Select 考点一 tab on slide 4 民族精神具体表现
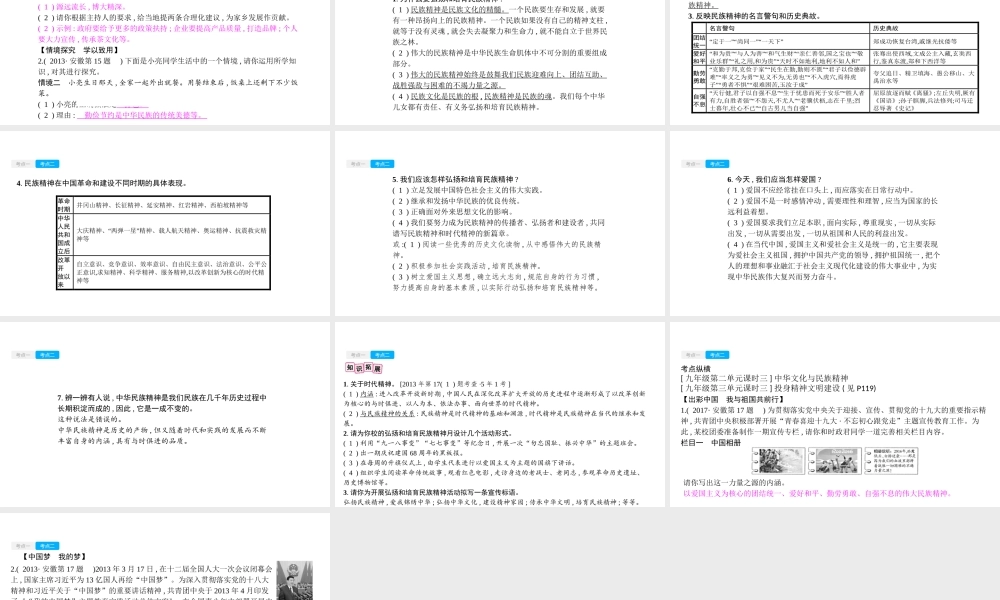The width and height of the screenshot is (1000, 600). pyautogui.click(x=22, y=164)
